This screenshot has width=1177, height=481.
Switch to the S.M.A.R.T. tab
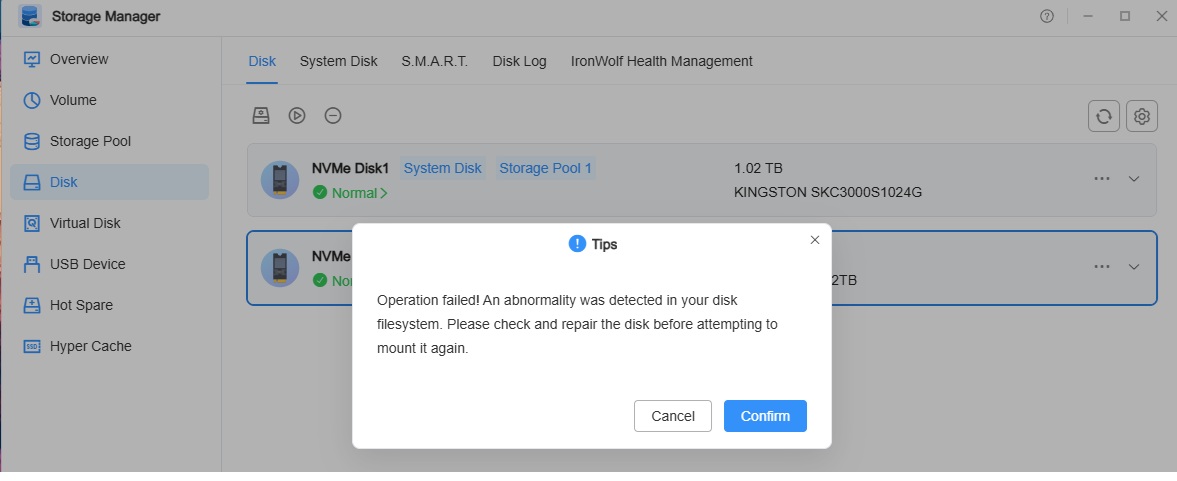pos(435,62)
